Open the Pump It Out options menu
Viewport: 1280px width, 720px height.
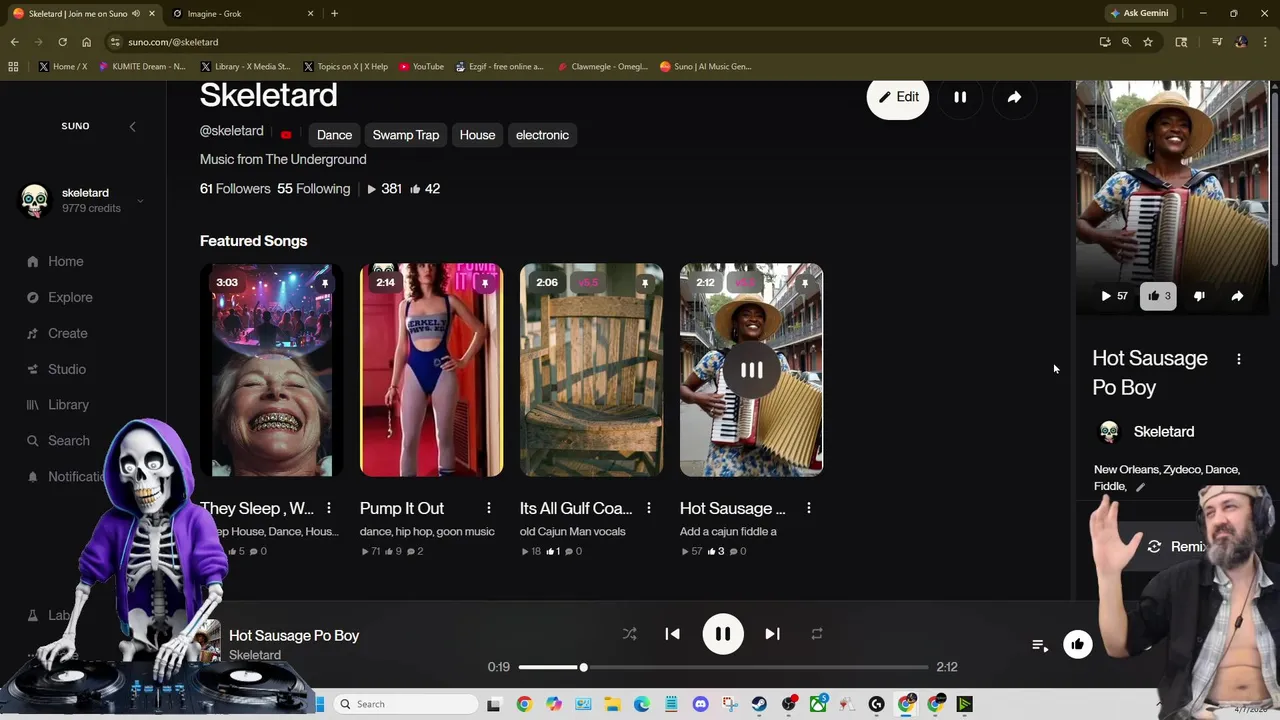click(489, 508)
